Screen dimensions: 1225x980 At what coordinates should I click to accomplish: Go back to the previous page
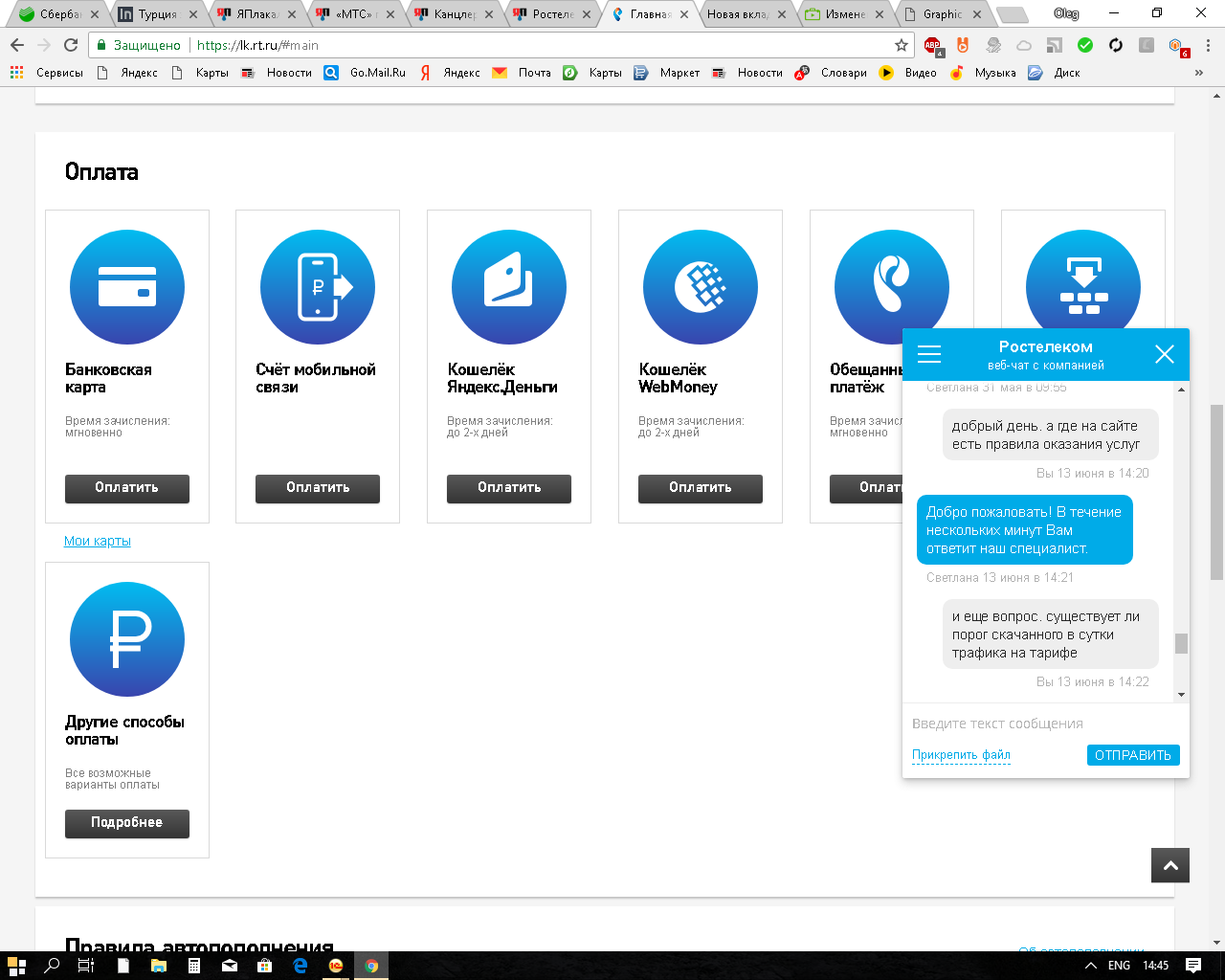click(x=17, y=45)
